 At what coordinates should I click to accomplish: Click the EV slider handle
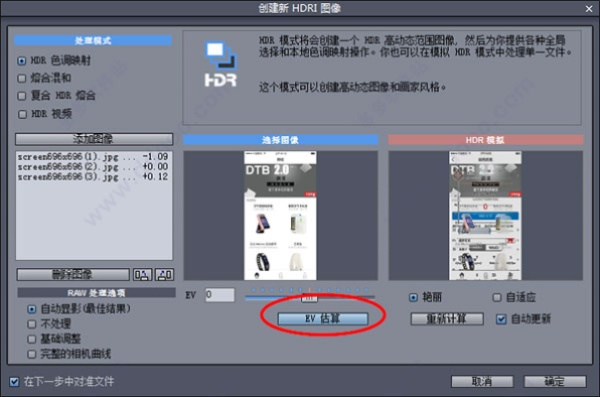[309, 298]
